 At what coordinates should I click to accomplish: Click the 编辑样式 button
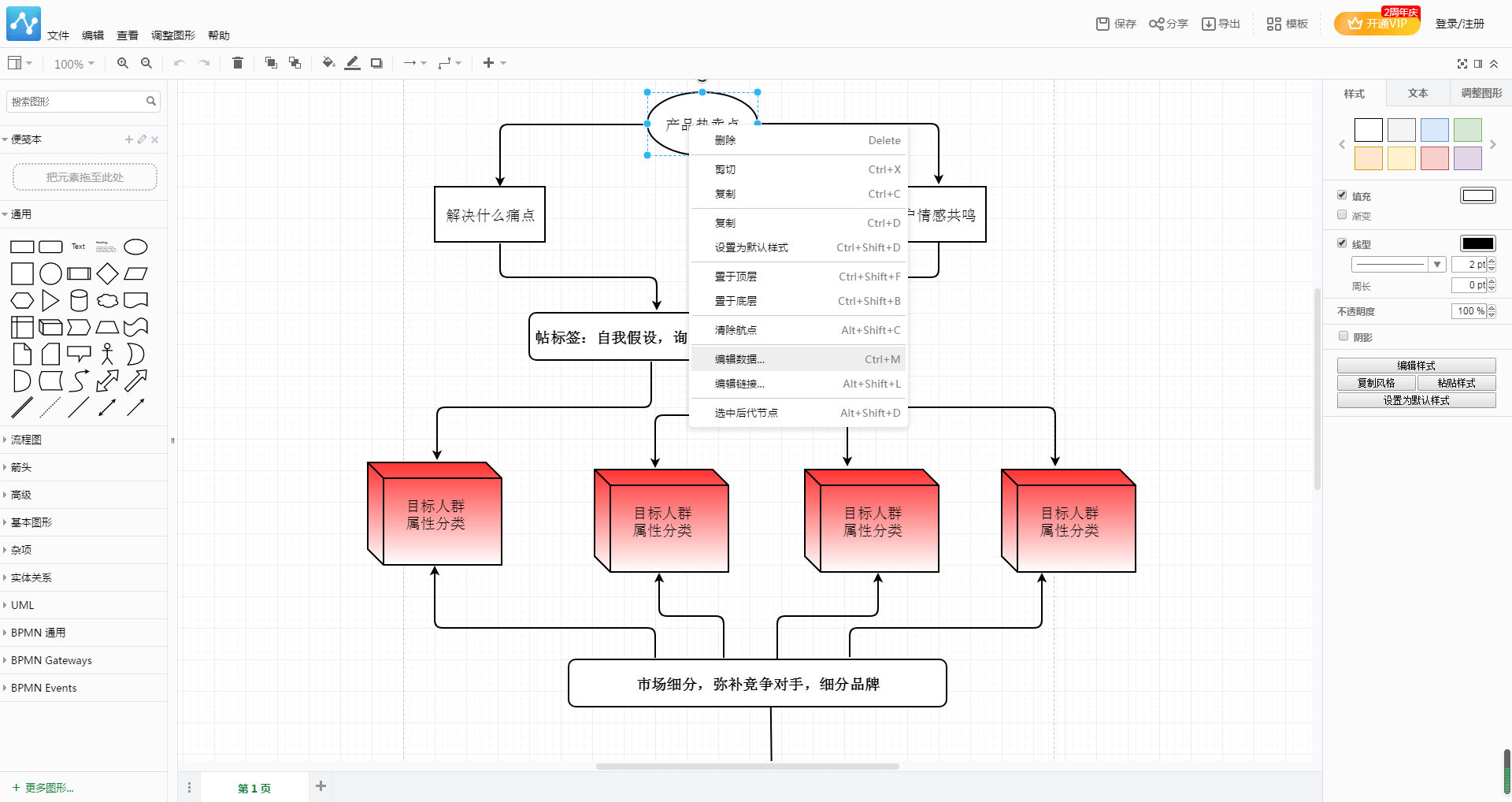pyautogui.click(x=1416, y=366)
